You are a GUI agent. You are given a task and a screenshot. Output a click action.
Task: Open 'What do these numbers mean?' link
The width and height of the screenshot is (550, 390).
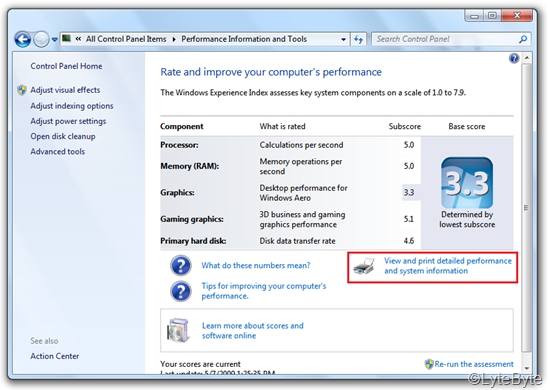256,265
